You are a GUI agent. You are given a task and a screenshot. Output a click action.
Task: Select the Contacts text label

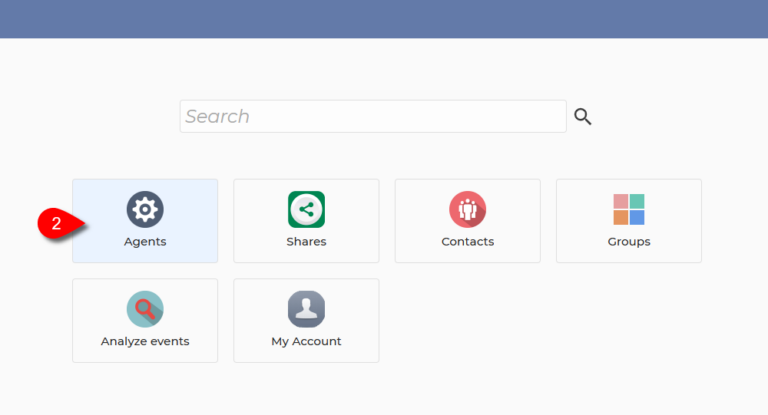pos(467,242)
